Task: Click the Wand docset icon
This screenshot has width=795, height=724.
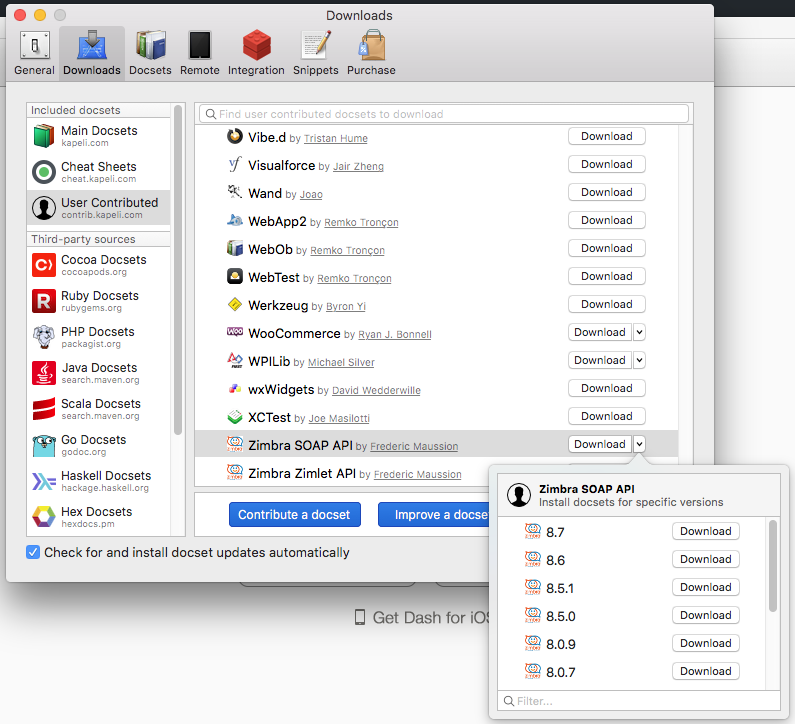Action: tap(234, 192)
